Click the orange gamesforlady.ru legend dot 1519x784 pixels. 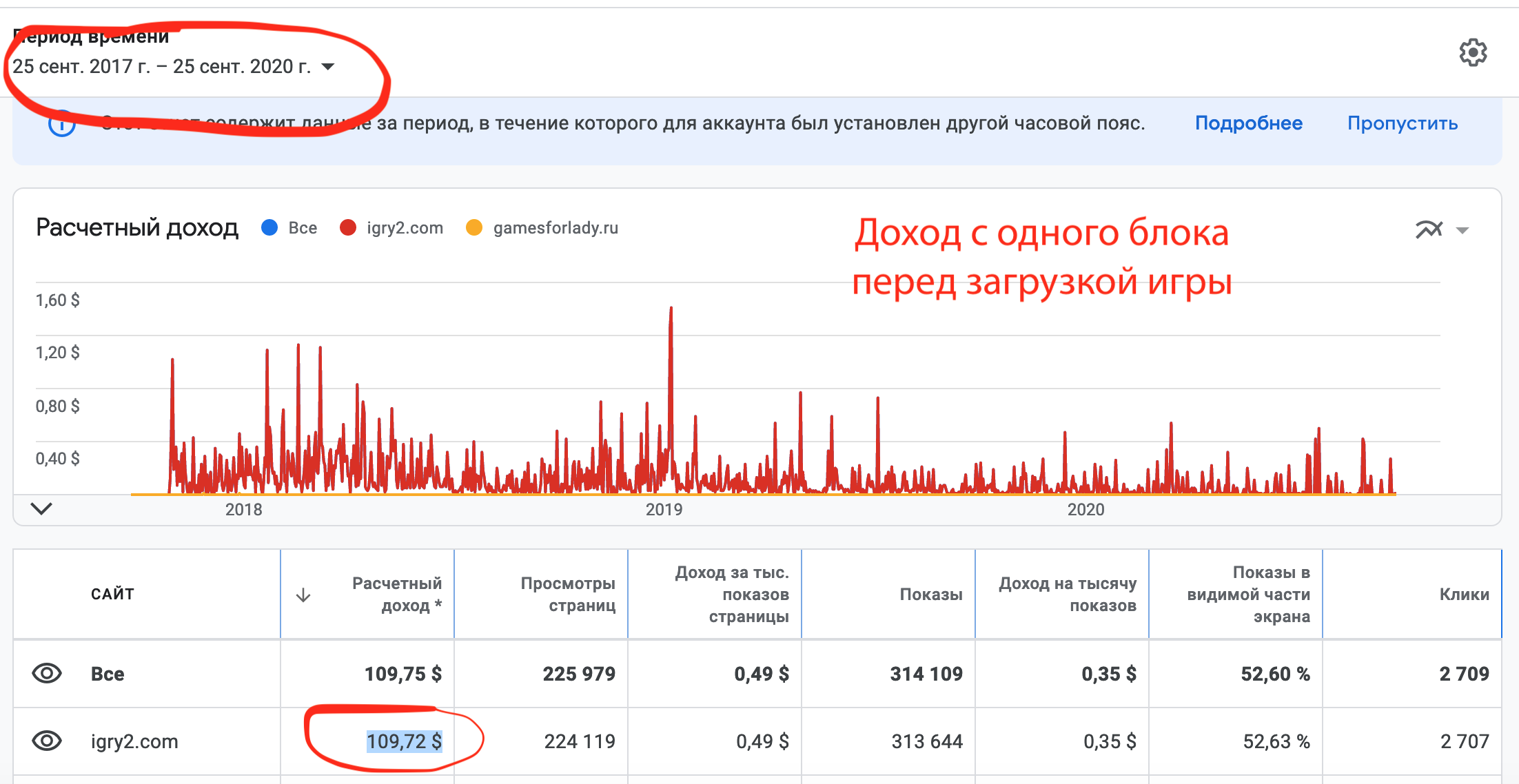[x=473, y=228]
